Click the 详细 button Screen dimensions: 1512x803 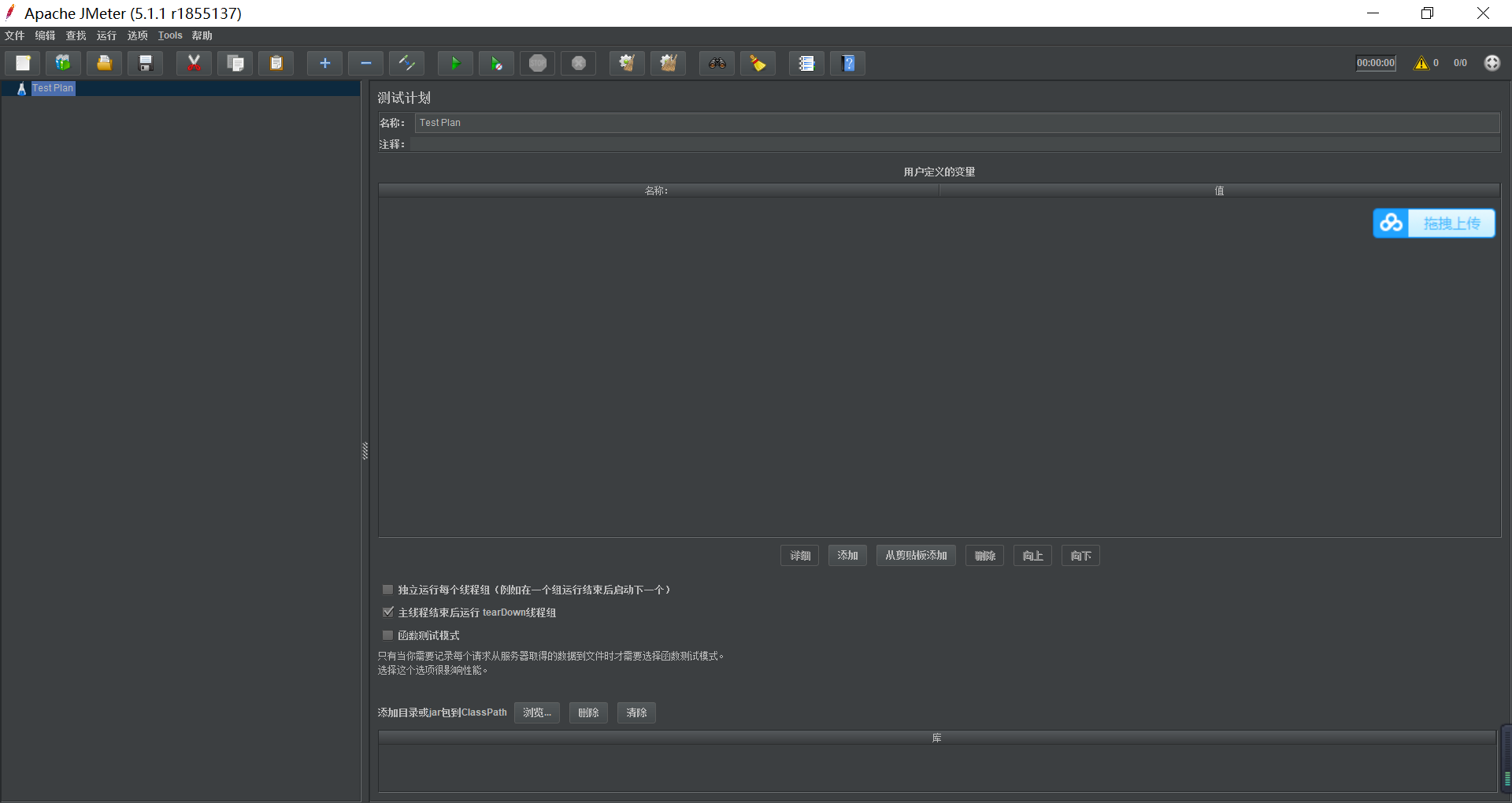point(800,556)
